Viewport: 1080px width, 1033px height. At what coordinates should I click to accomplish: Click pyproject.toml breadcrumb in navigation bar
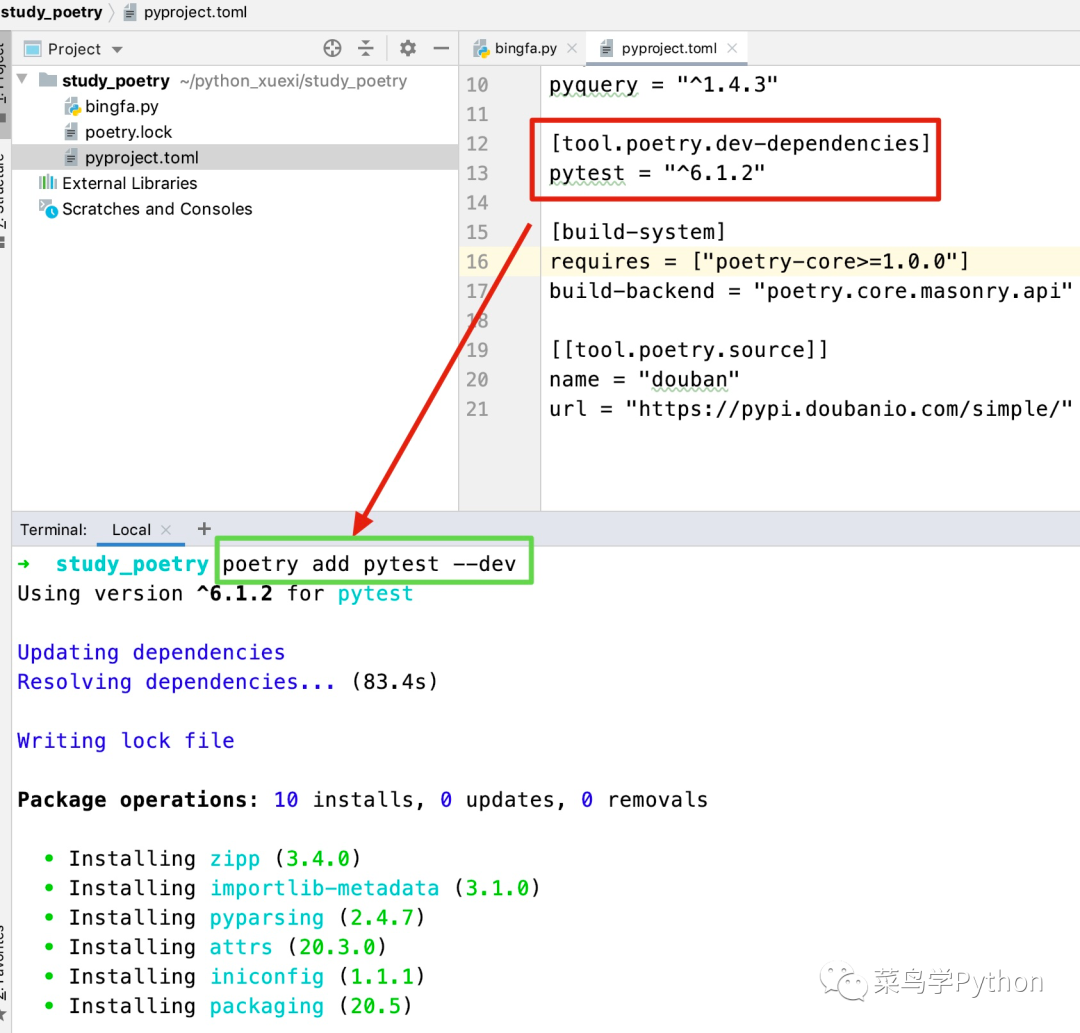tap(195, 12)
